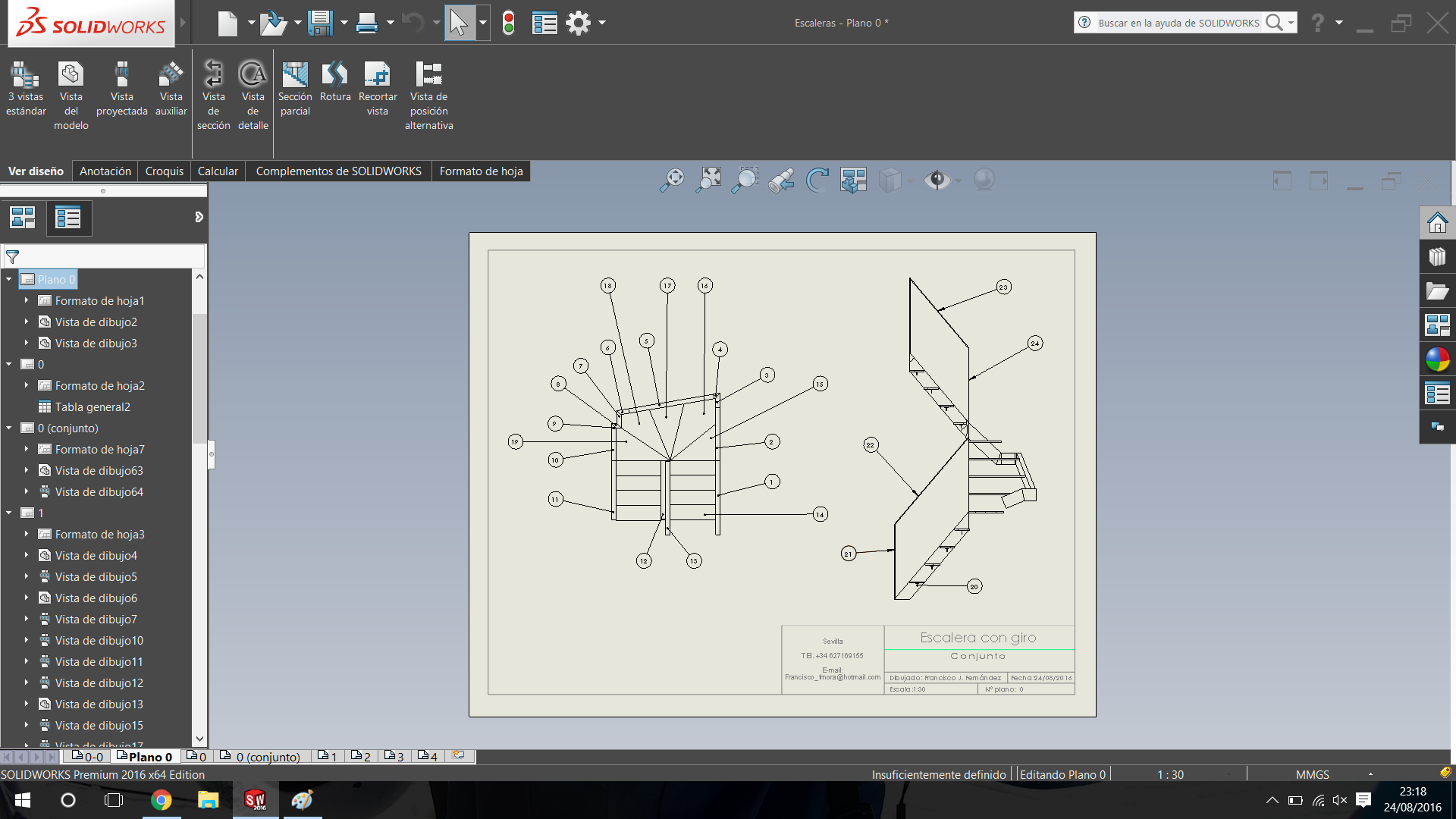The image size is (1456, 819).
Task: Collapse the Plano 0 tree node
Action: click(x=9, y=279)
